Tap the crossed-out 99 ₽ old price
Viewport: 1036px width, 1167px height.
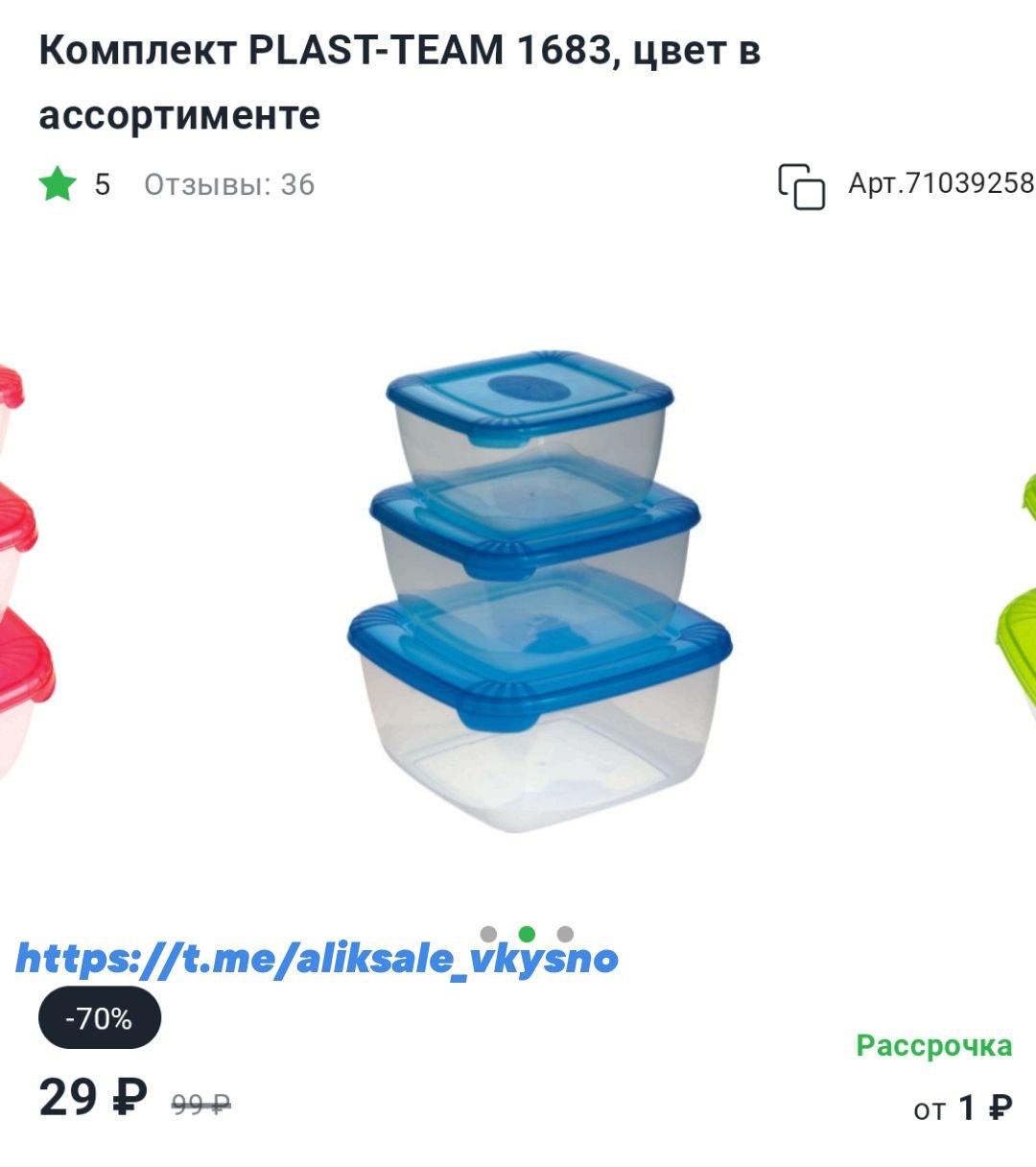(x=201, y=1105)
